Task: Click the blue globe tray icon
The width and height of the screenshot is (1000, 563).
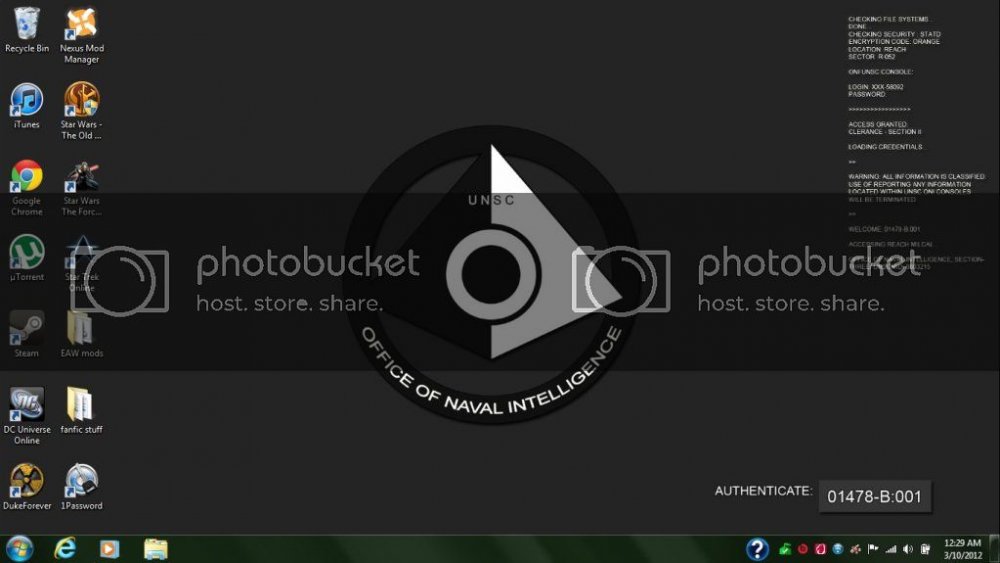Action: coord(838,549)
